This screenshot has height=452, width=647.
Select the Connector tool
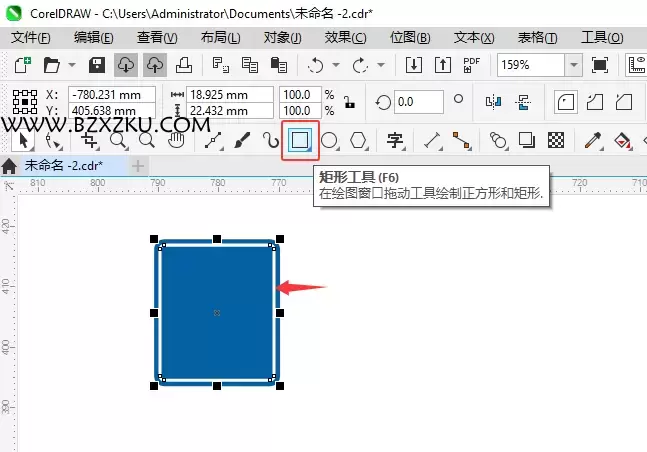[x=461, y=141]
